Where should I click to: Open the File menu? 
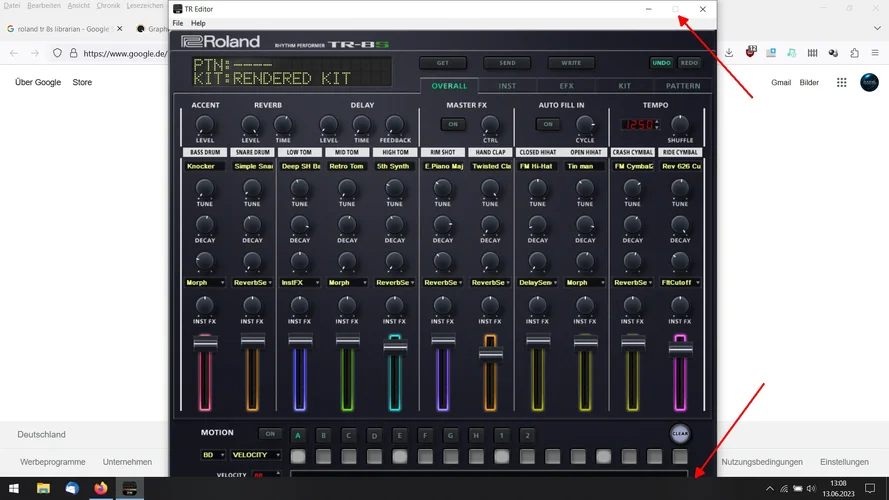pyautogui.click(x=178, y=23)
